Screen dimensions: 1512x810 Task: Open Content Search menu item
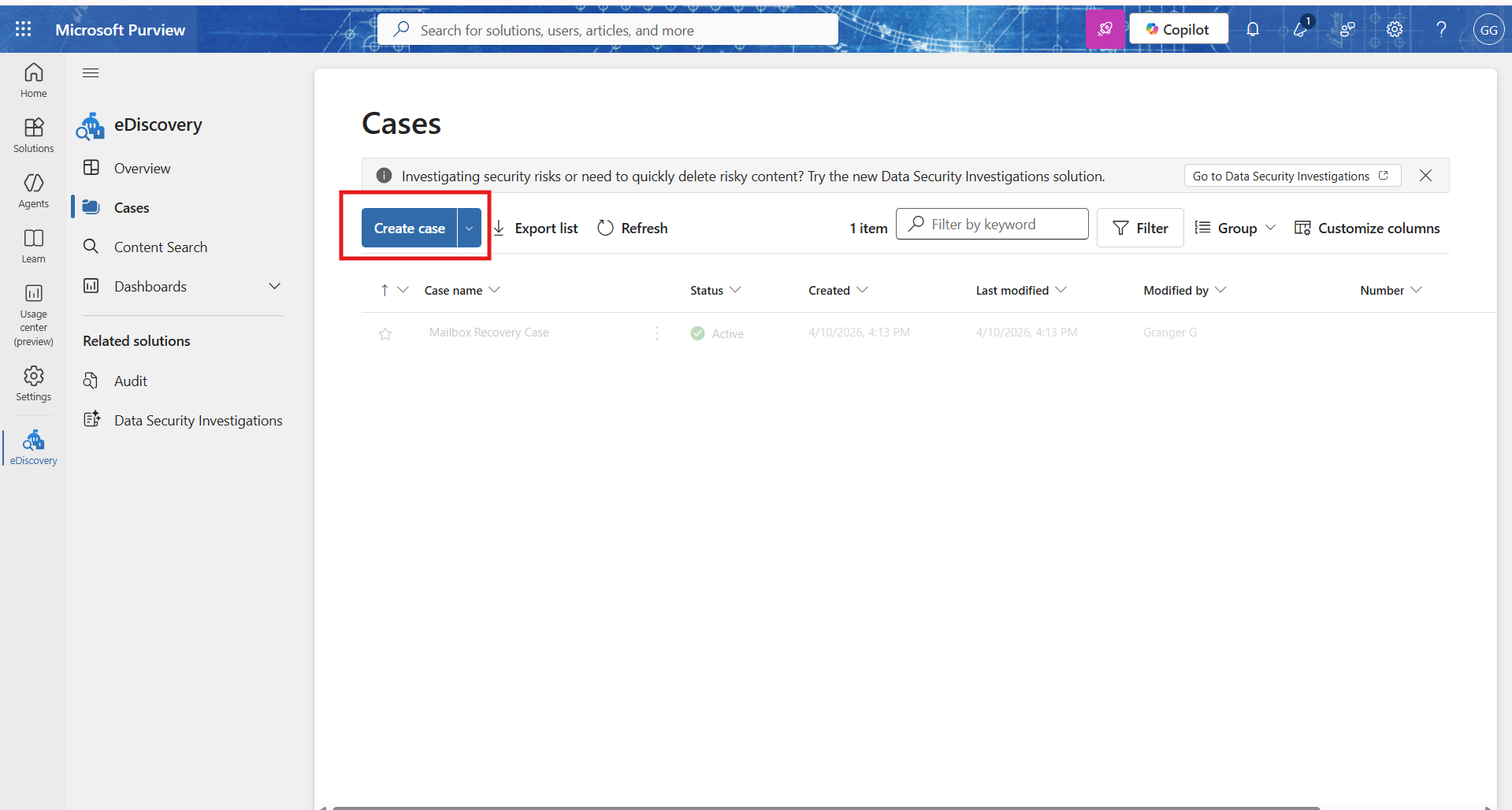161,247
